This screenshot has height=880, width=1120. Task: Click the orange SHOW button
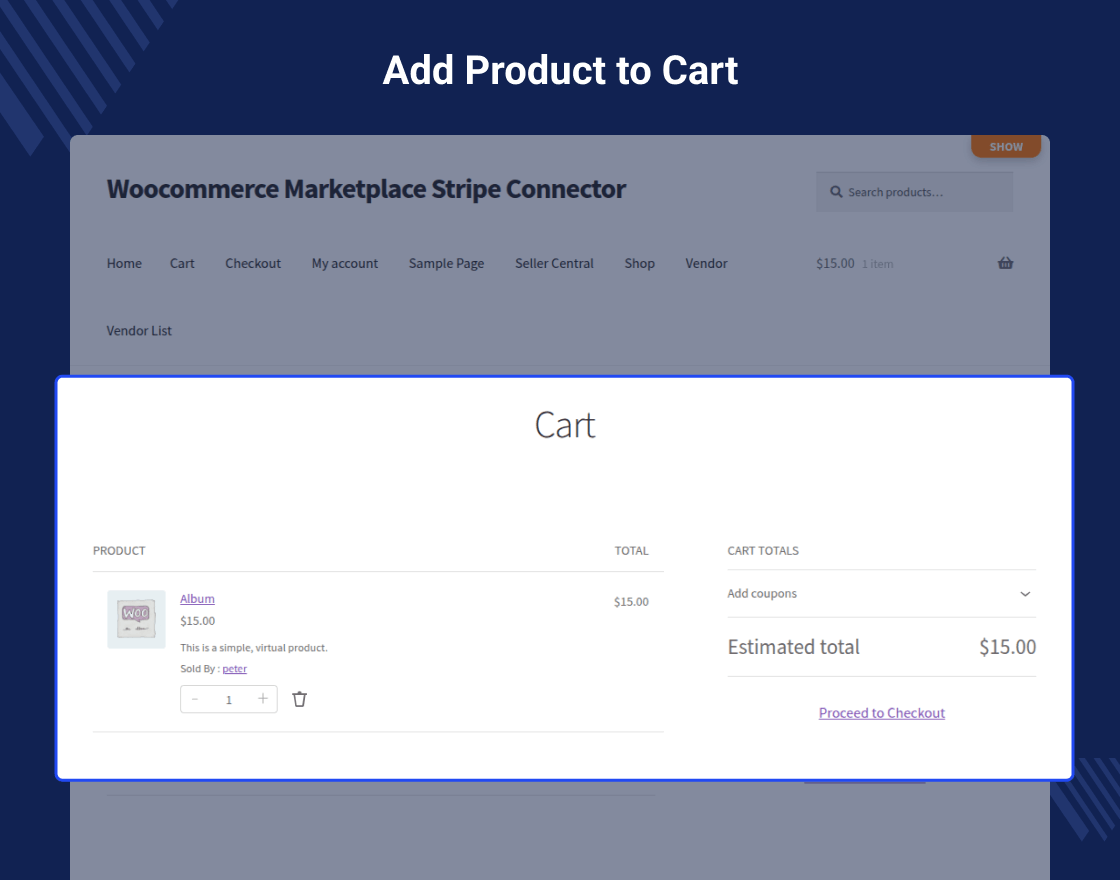tap(1006, 146)
